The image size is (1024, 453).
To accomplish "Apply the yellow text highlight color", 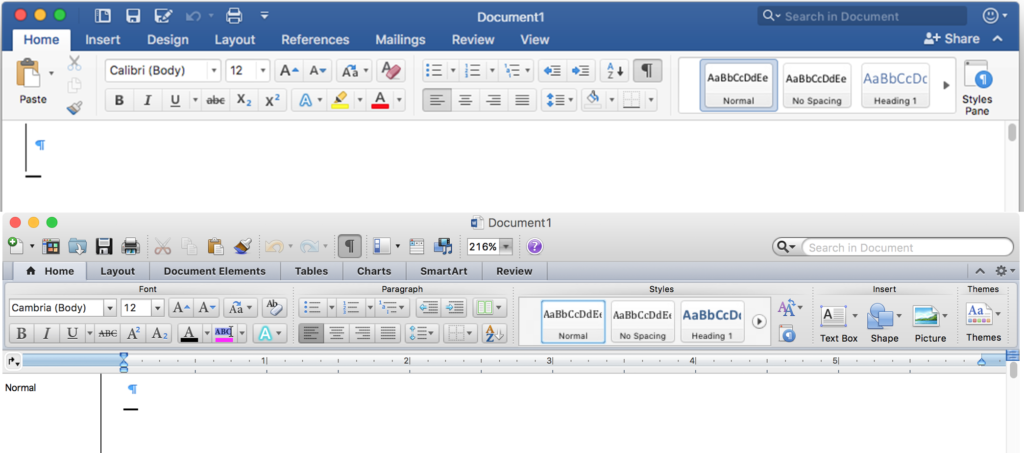I will coord(340,100).
